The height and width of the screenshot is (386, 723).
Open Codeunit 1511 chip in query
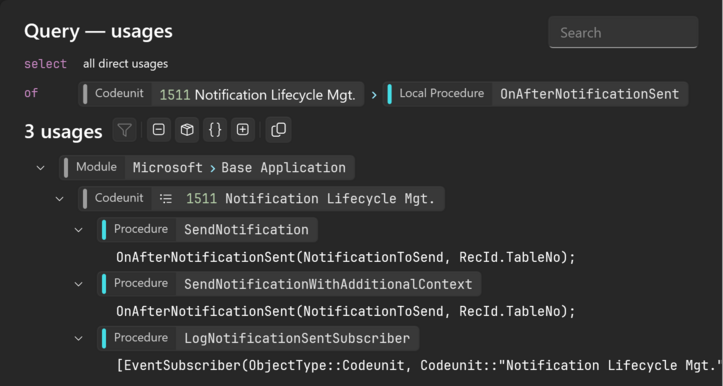(x=221, y=94)
